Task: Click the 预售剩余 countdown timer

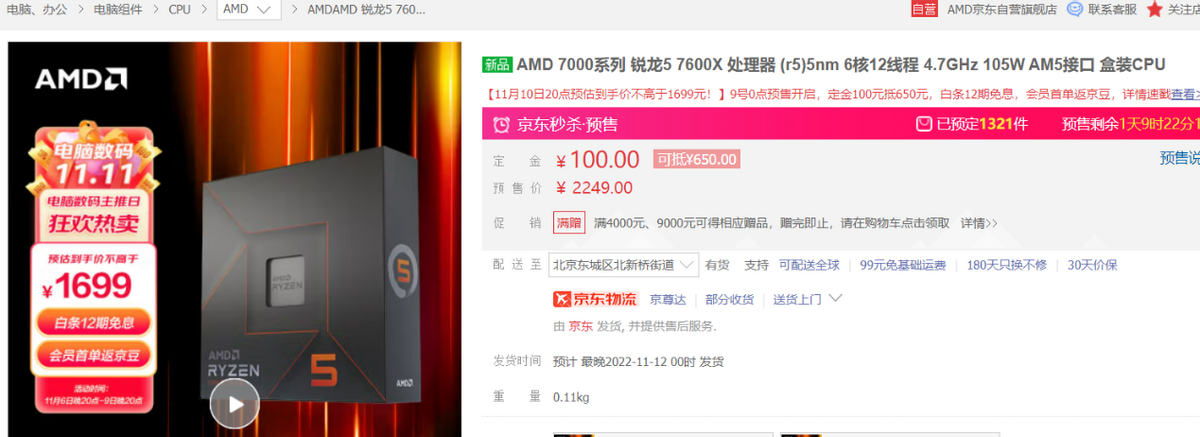Action: point(1130,124)
